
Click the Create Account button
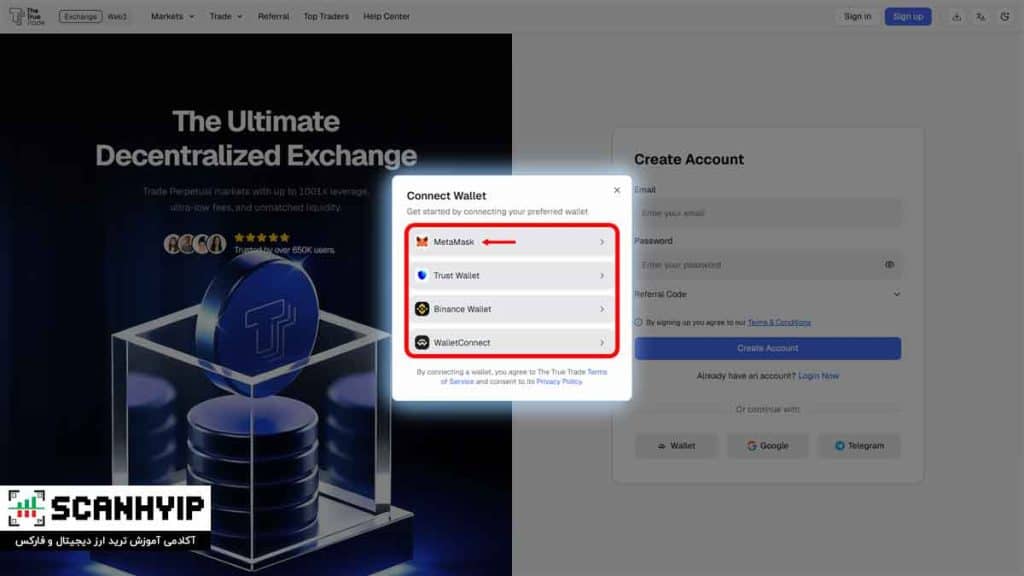point(767,348)
